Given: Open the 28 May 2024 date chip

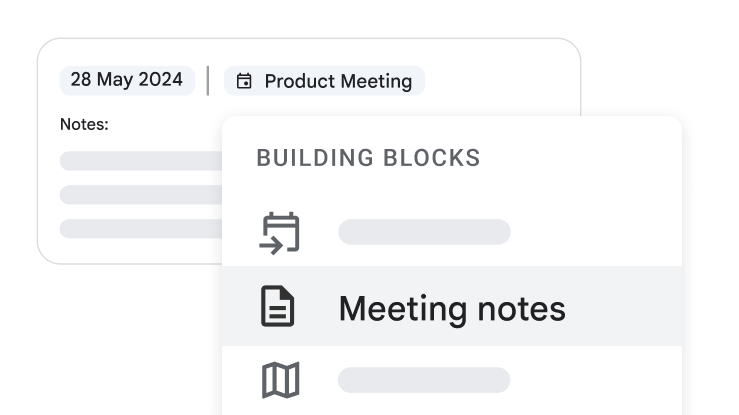Looking at the screenshot, I should 127,80.
